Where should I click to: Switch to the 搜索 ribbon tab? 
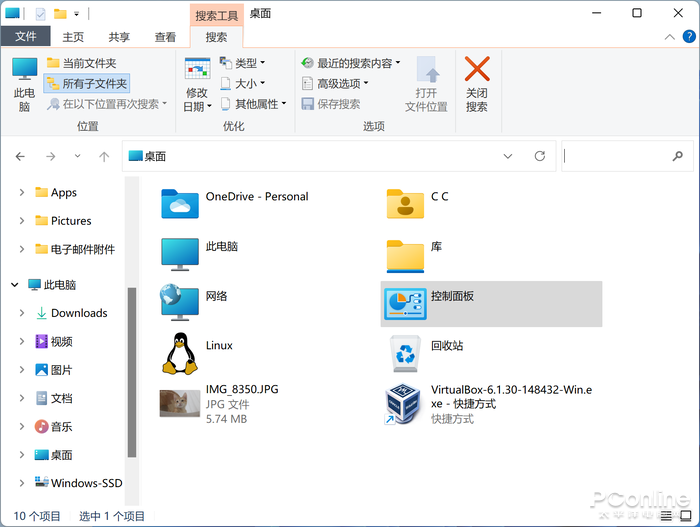click(x=216, y=37)
